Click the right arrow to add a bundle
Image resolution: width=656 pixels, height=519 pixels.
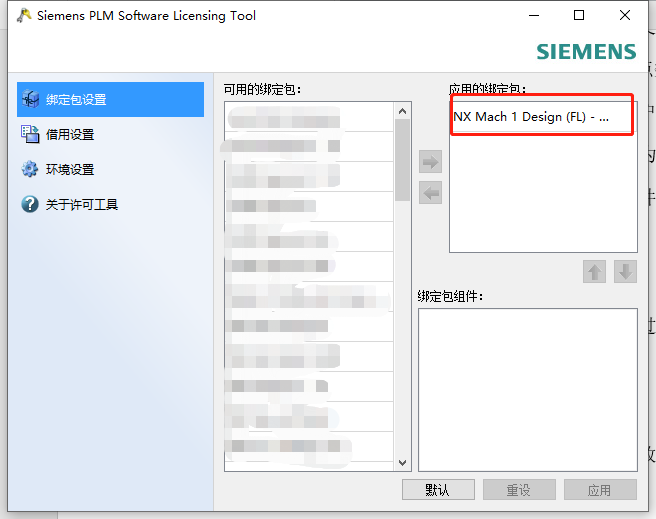click(430, 161)
